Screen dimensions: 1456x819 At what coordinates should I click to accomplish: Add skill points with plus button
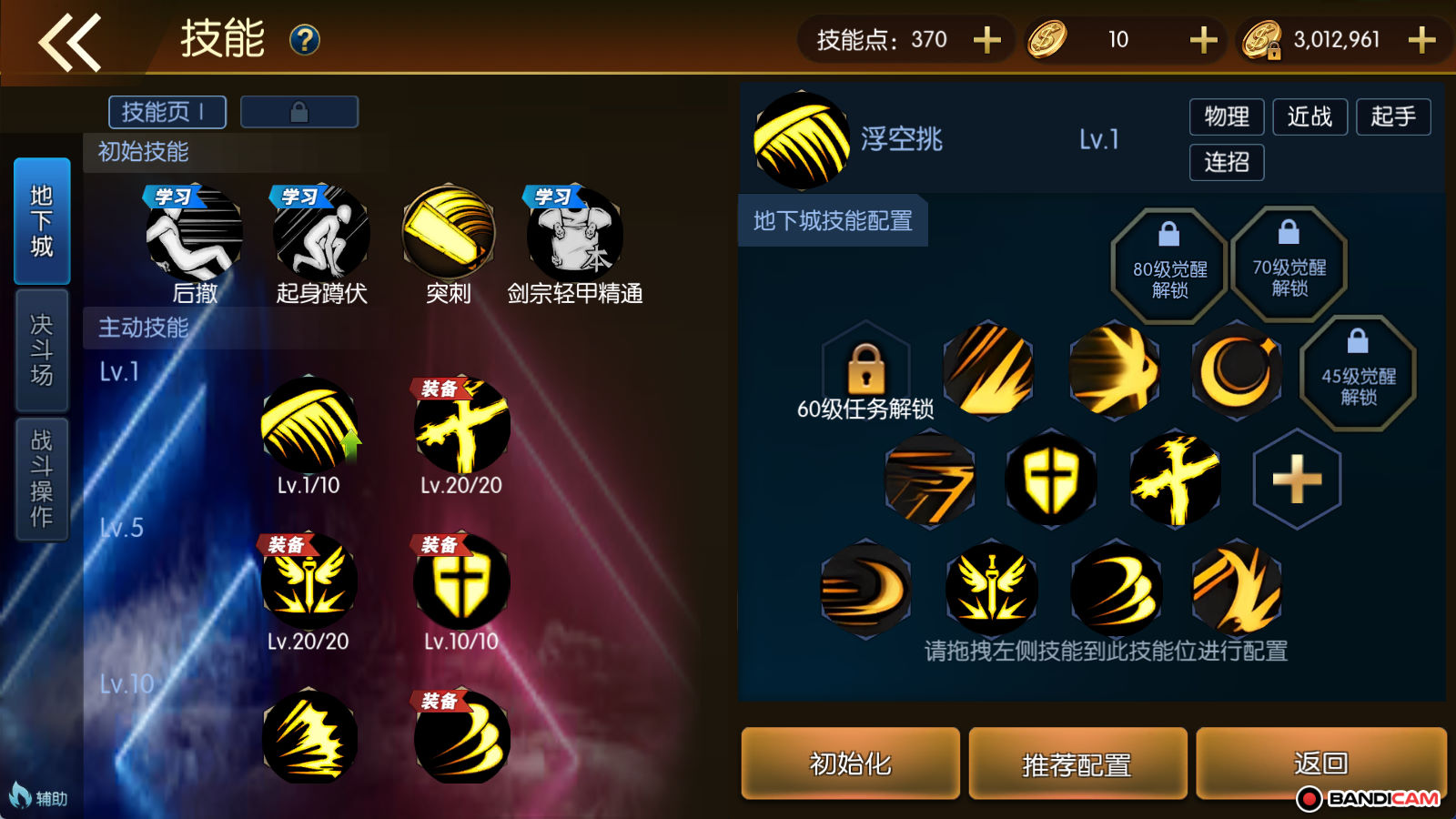[x=987, y=40]
